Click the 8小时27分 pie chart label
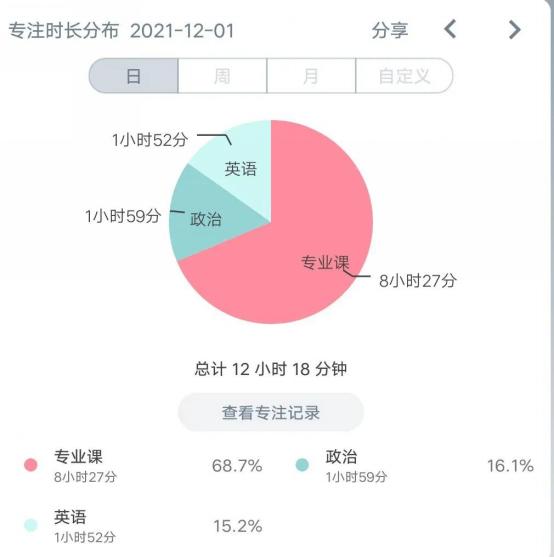554x557 pixels. (418, 281)
